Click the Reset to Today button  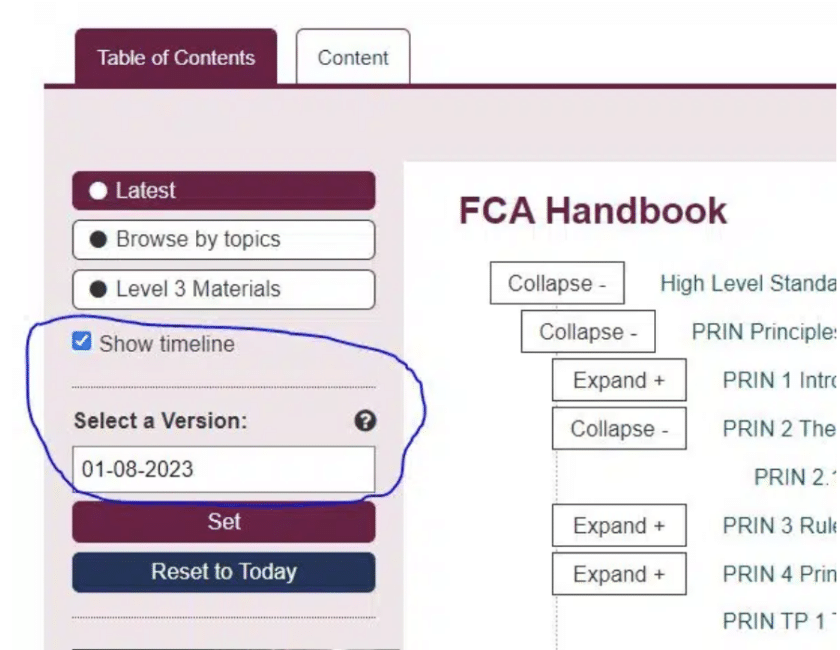pos(223,572)
